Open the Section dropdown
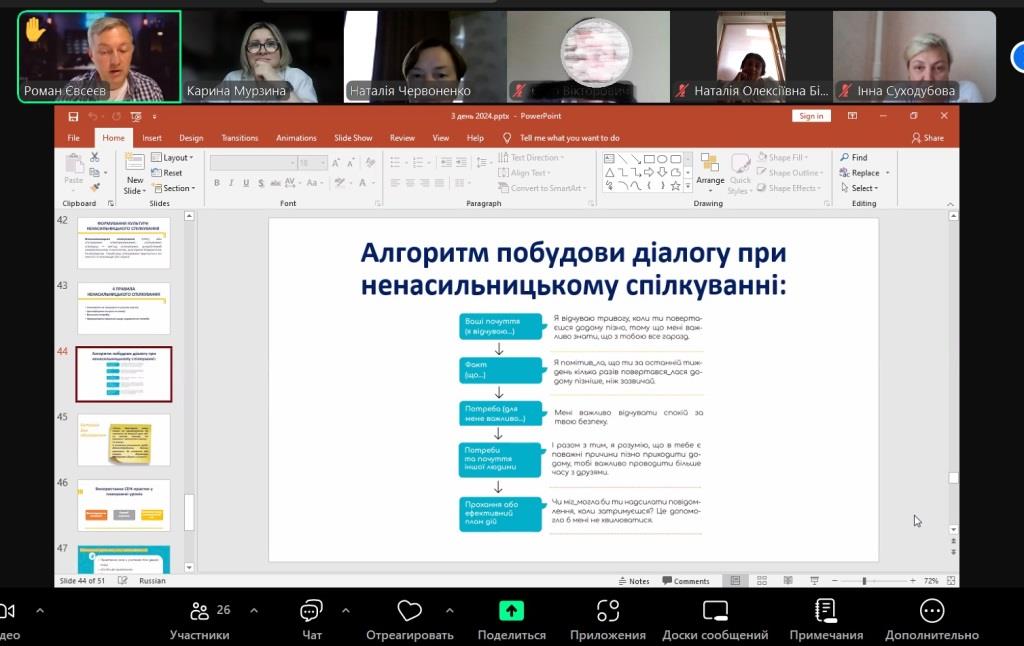Screen dimensions: 1024x646 pos(174,188)
